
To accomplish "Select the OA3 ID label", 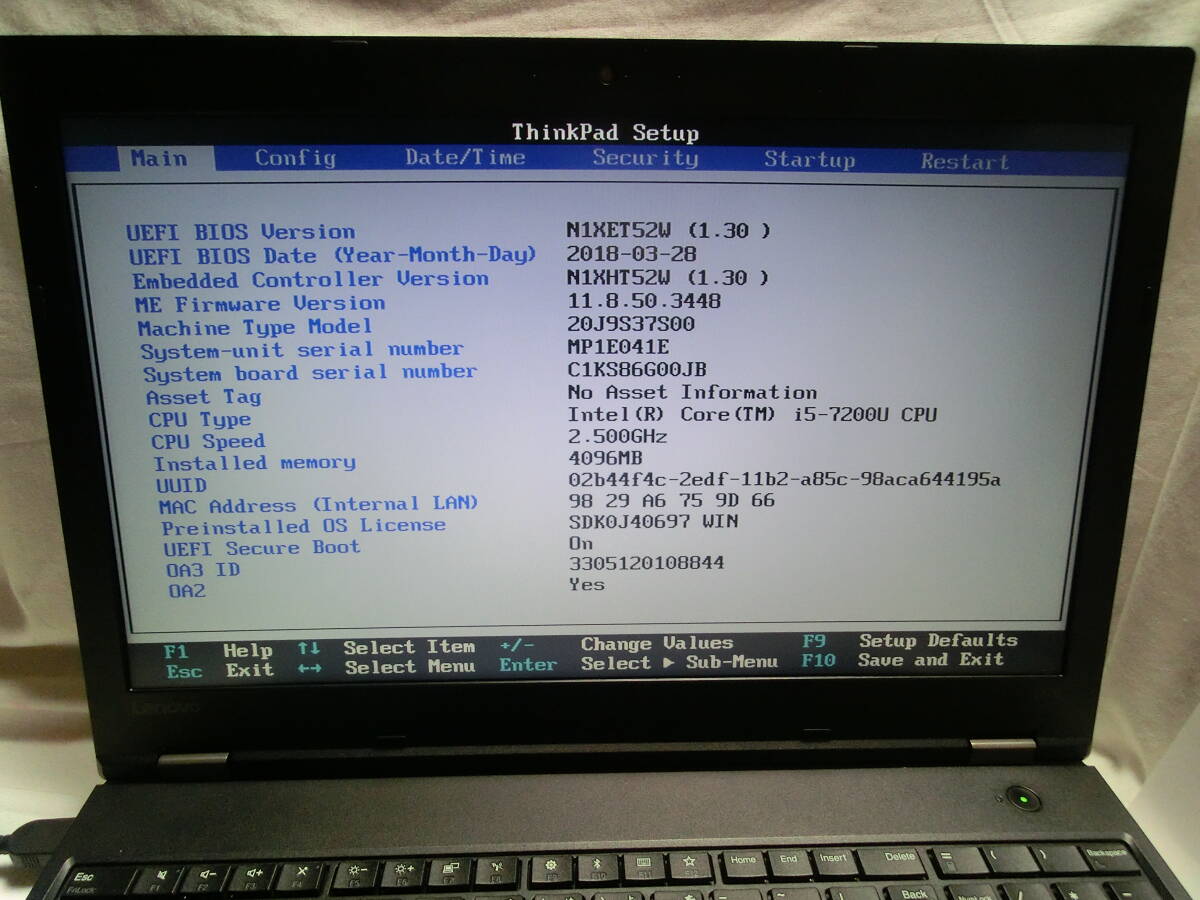I will pos(203,570).
